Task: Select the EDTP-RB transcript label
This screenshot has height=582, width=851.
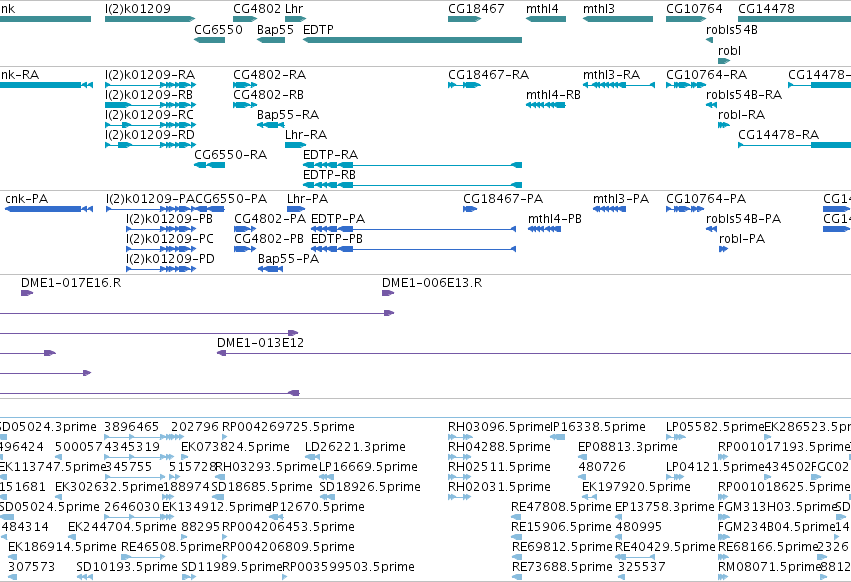Action: (x=329, y=175)
